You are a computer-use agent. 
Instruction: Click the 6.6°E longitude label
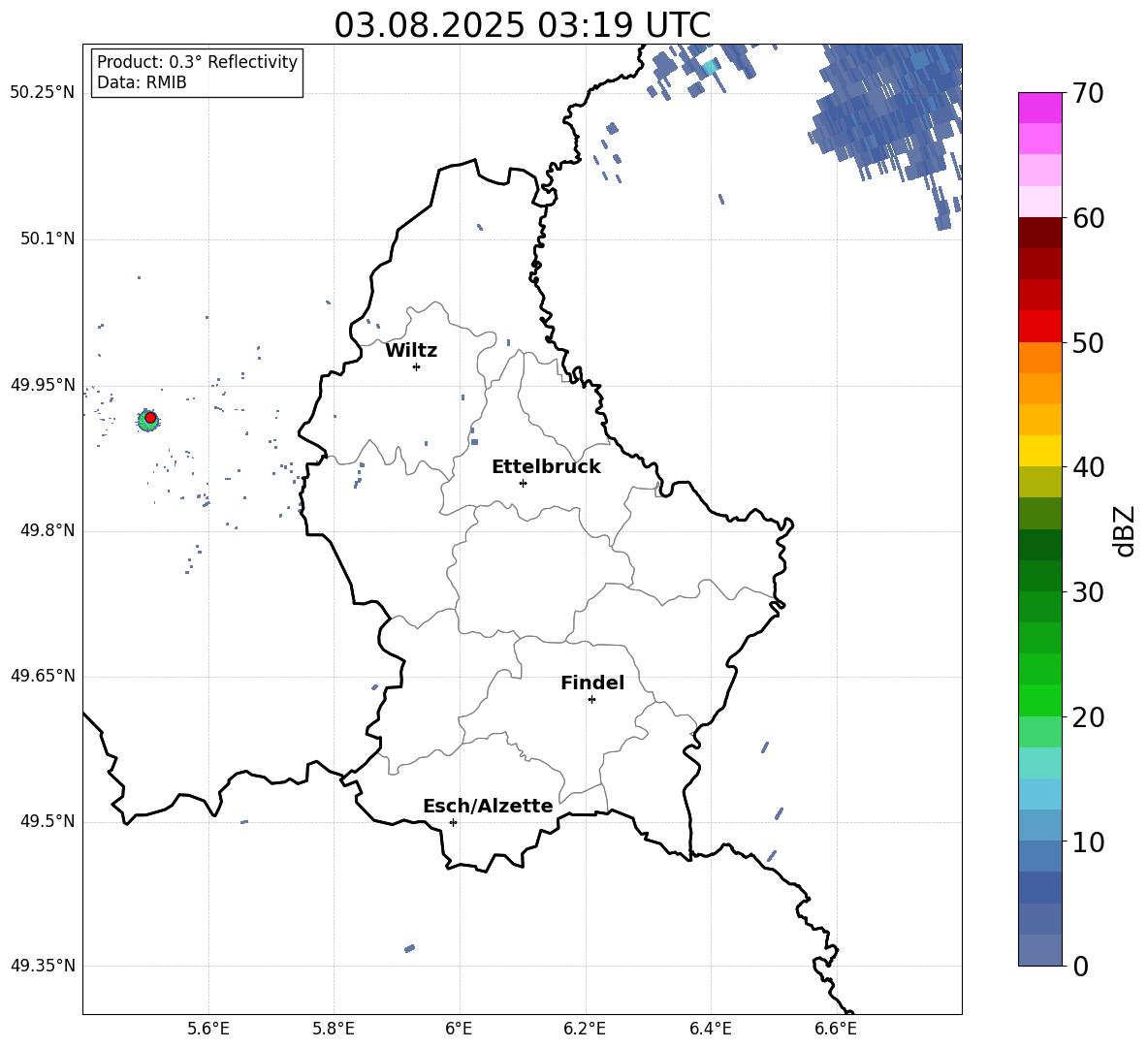[836, 1029]
